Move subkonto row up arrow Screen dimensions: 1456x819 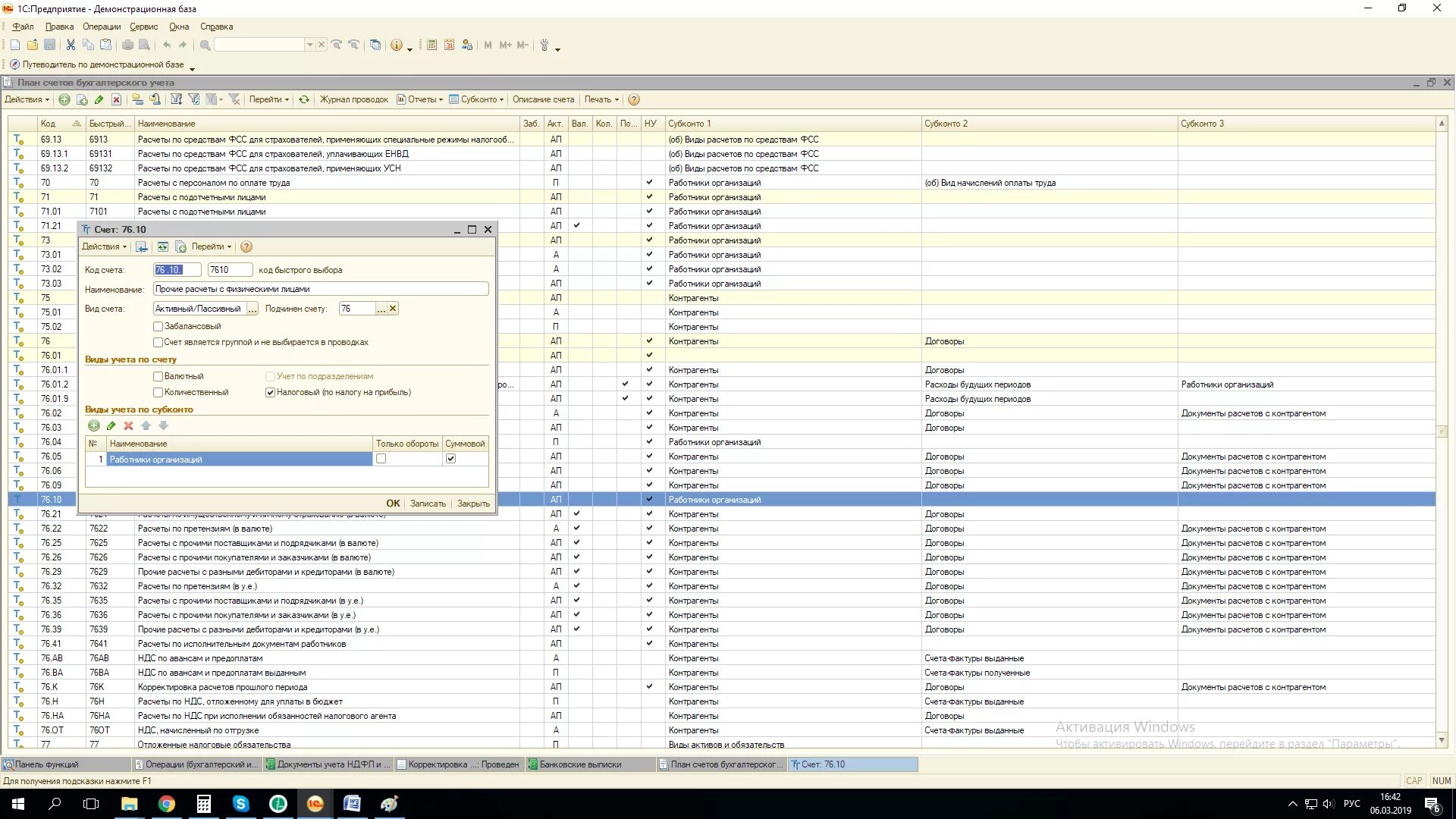click(146, 426)
